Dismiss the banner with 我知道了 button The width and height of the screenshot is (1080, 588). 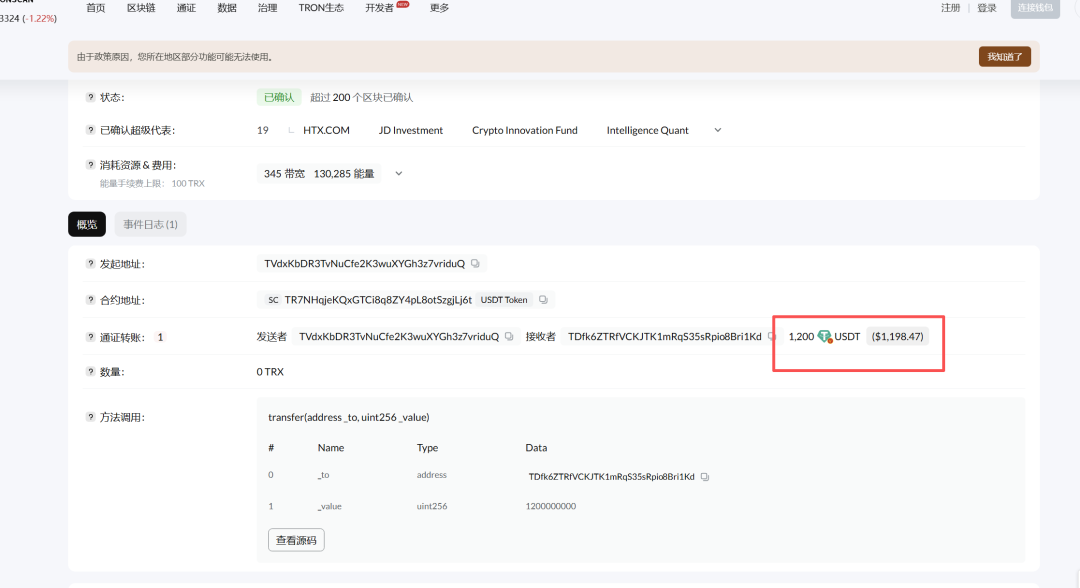[x=1004, y=56]
